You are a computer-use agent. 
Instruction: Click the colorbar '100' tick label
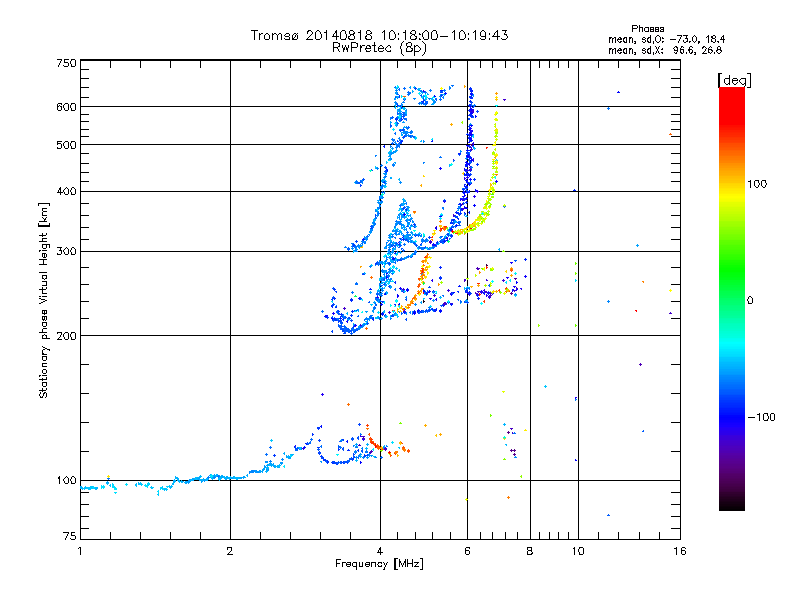point(757,184)
